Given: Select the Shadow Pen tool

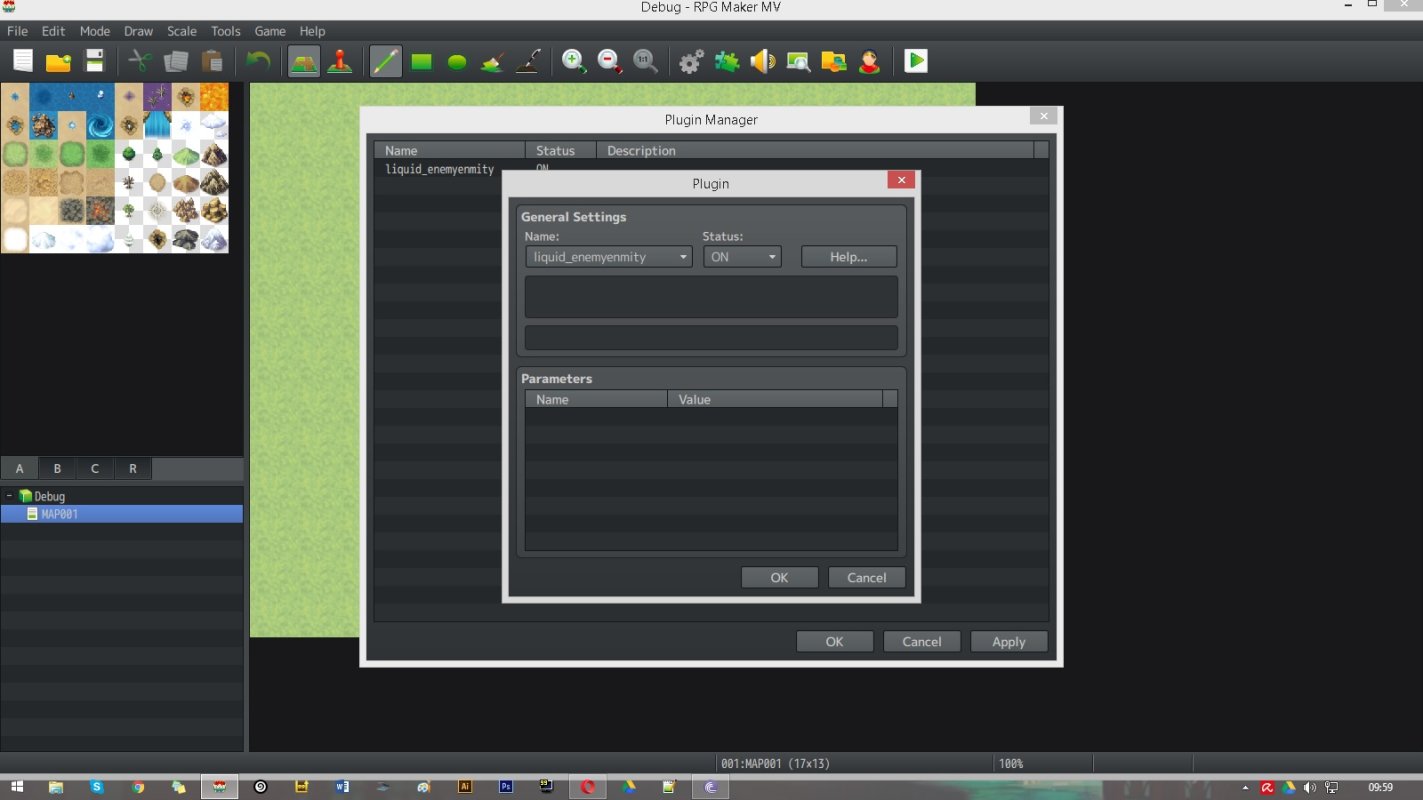Looking at the screenshot, I should [x=528, y=61].
